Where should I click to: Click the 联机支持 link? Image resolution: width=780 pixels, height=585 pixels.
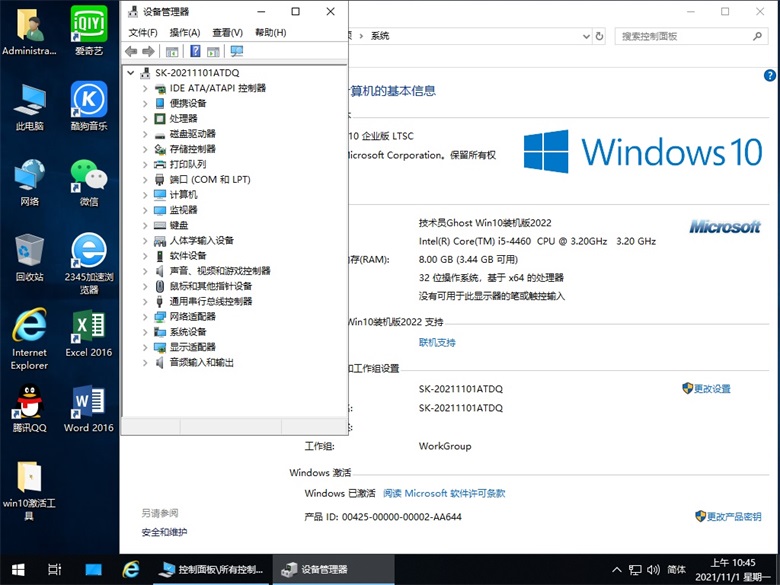[437, 342]
